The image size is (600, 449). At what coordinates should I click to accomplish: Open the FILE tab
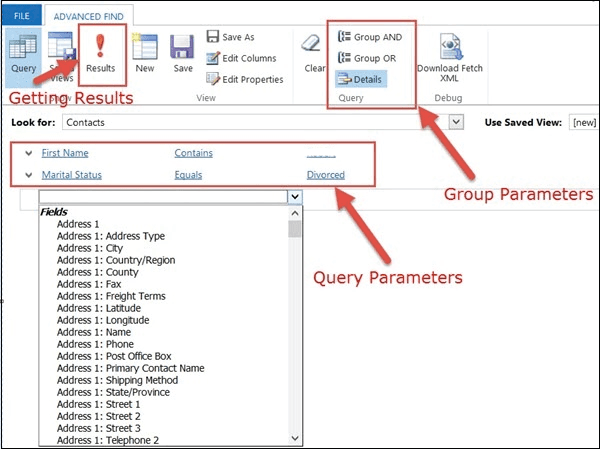click(x=21, y=16)
